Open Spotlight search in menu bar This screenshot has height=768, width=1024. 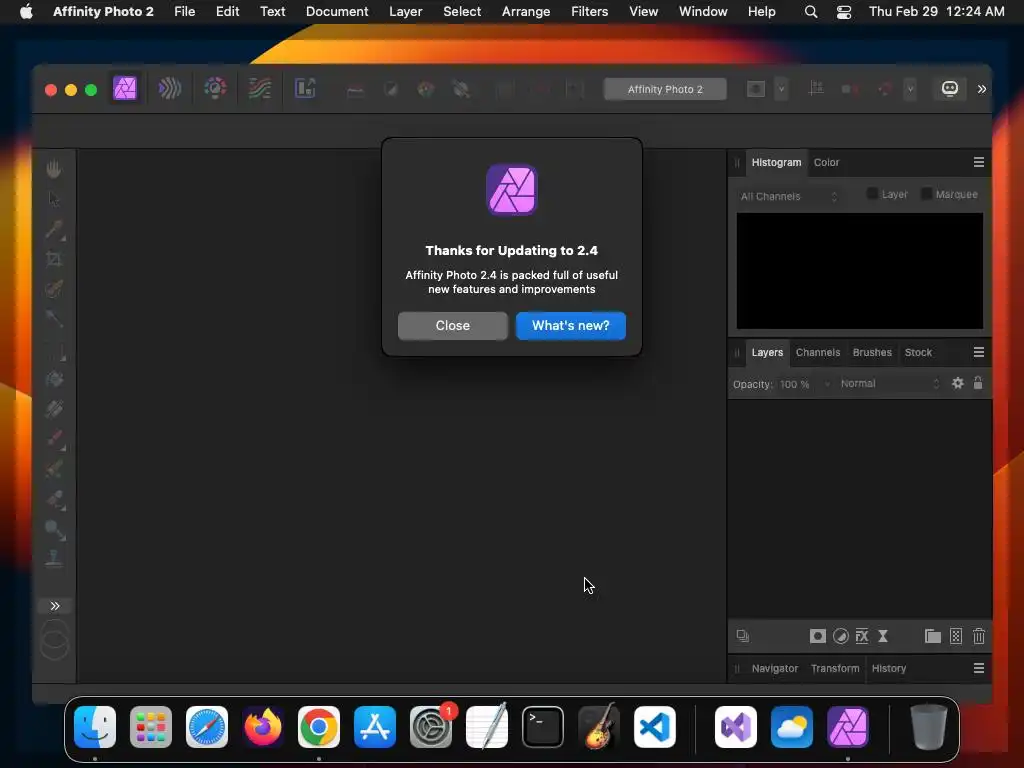click(810, 11)
